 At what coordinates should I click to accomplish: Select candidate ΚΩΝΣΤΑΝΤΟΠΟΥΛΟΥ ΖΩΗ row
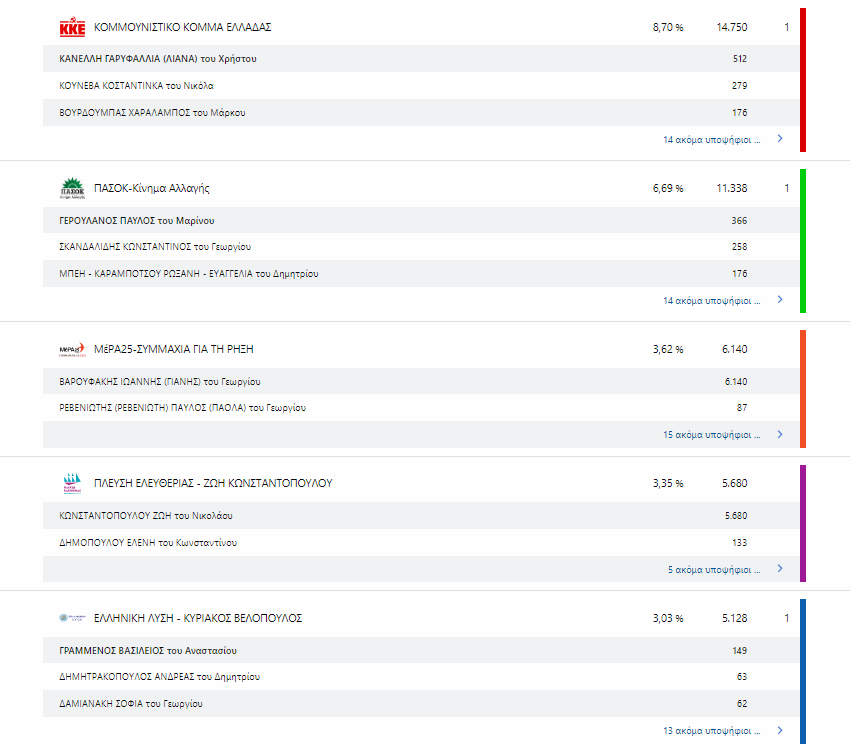[147, 516]
